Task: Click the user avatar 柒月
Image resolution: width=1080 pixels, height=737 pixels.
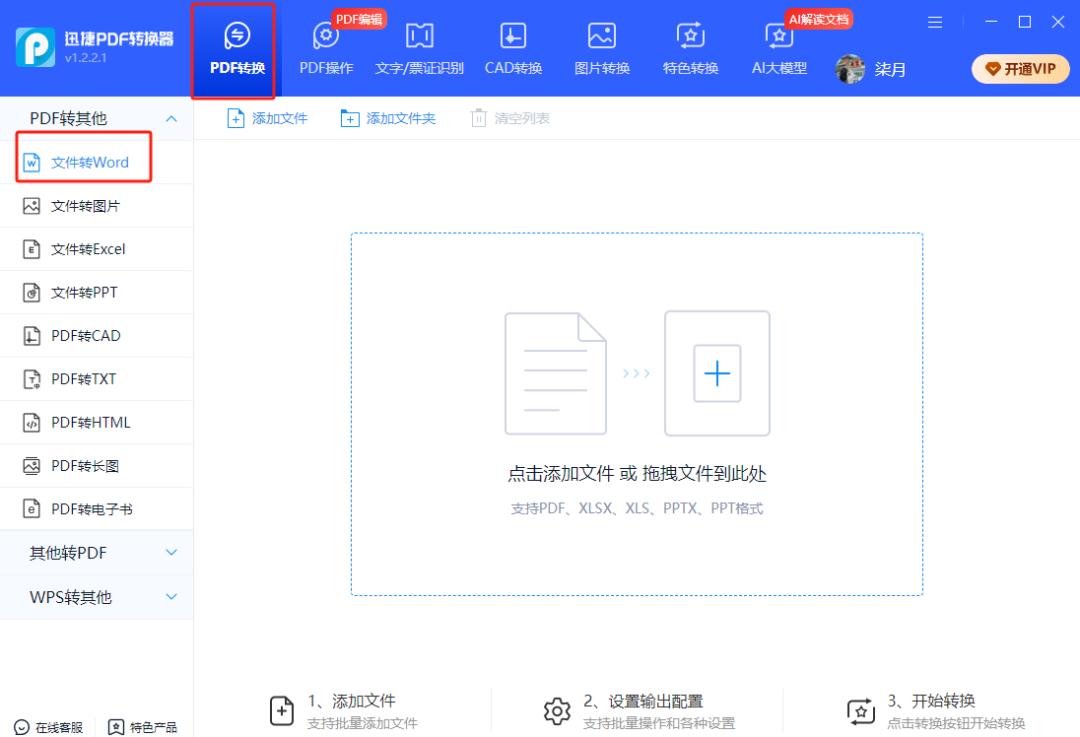Action: coord(850,69)
